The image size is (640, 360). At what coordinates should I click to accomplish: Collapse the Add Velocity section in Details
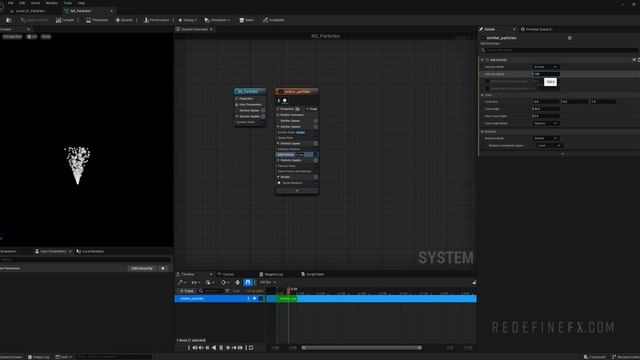point(482,60)
